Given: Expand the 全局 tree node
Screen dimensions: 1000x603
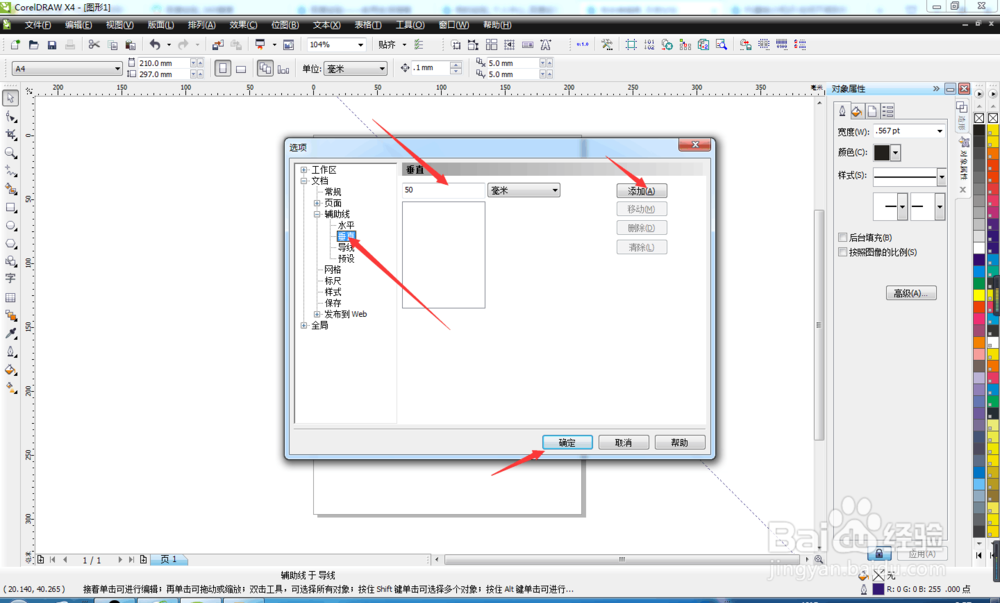Looking at the screenshot, I should point(304,325).
